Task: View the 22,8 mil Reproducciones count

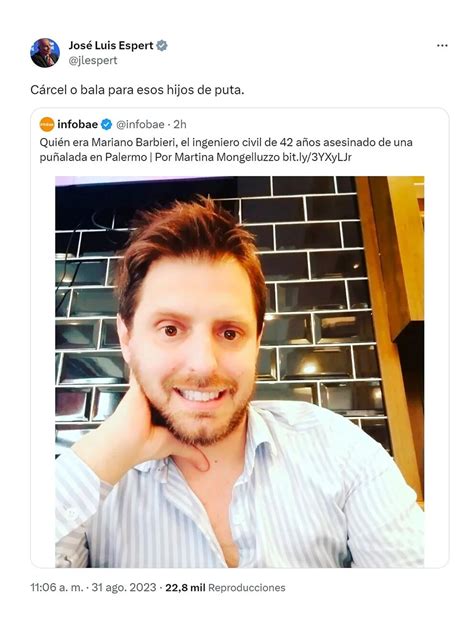Action: click(x=225, y=588)
